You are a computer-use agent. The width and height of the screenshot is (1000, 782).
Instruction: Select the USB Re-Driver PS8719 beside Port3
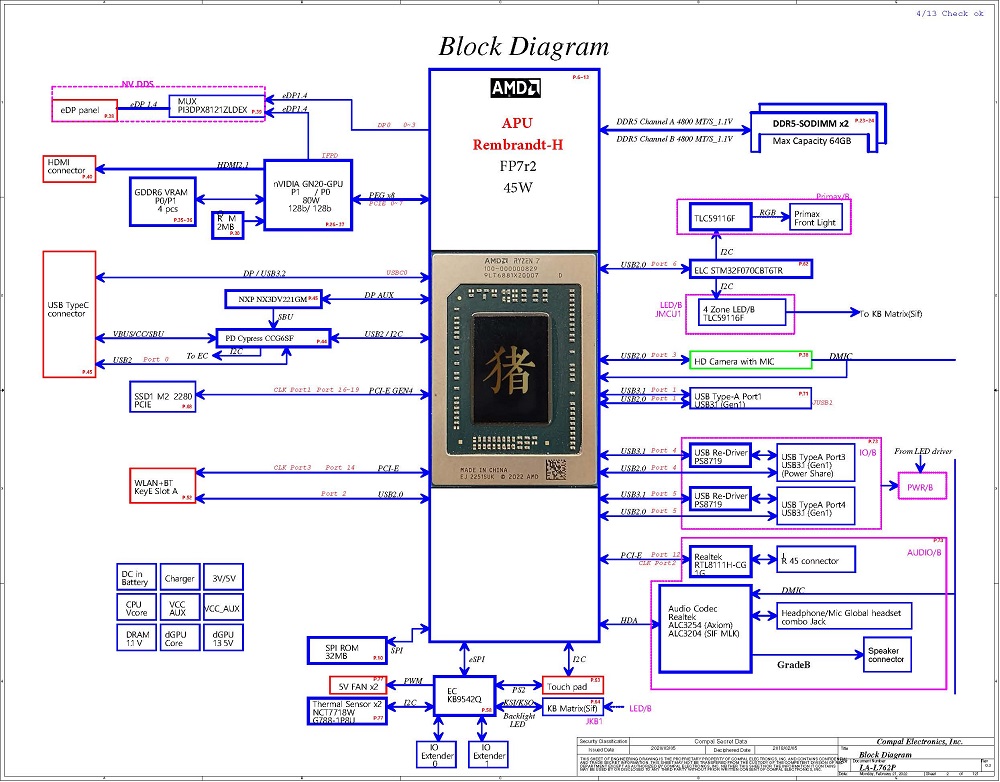[721, 455]
